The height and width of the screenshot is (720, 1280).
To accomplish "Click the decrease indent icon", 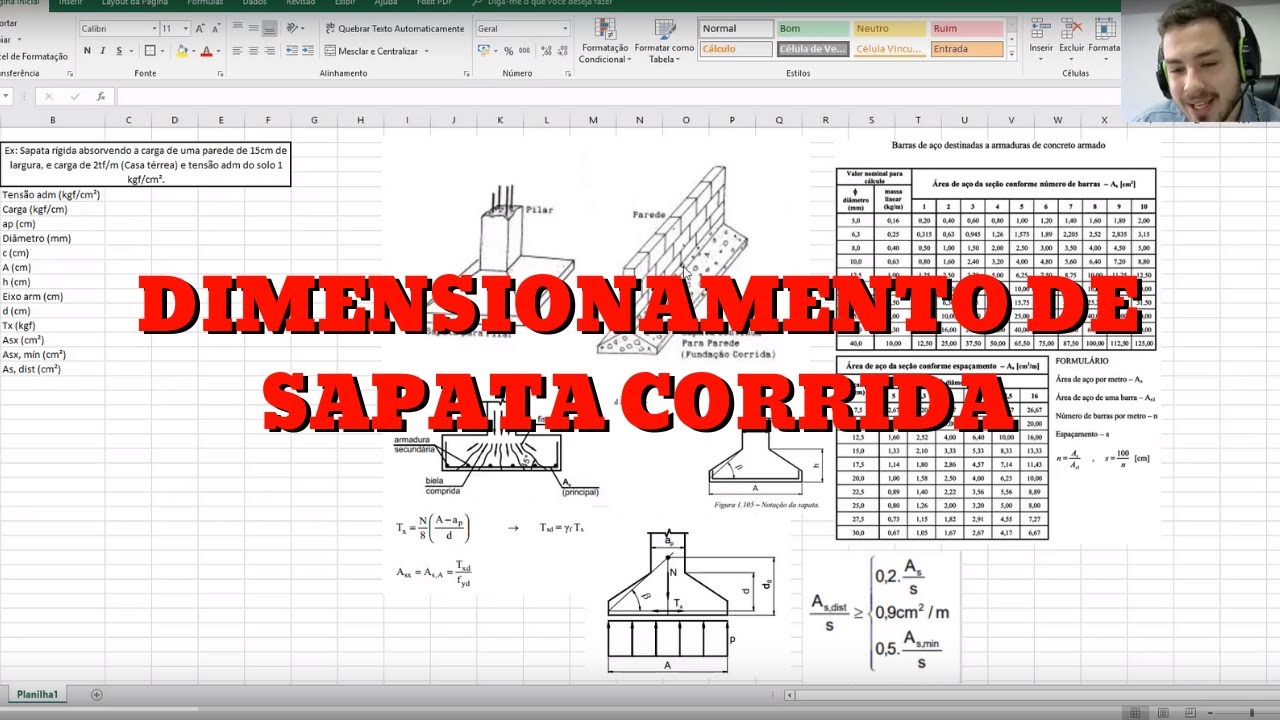I will click(290, 51).
